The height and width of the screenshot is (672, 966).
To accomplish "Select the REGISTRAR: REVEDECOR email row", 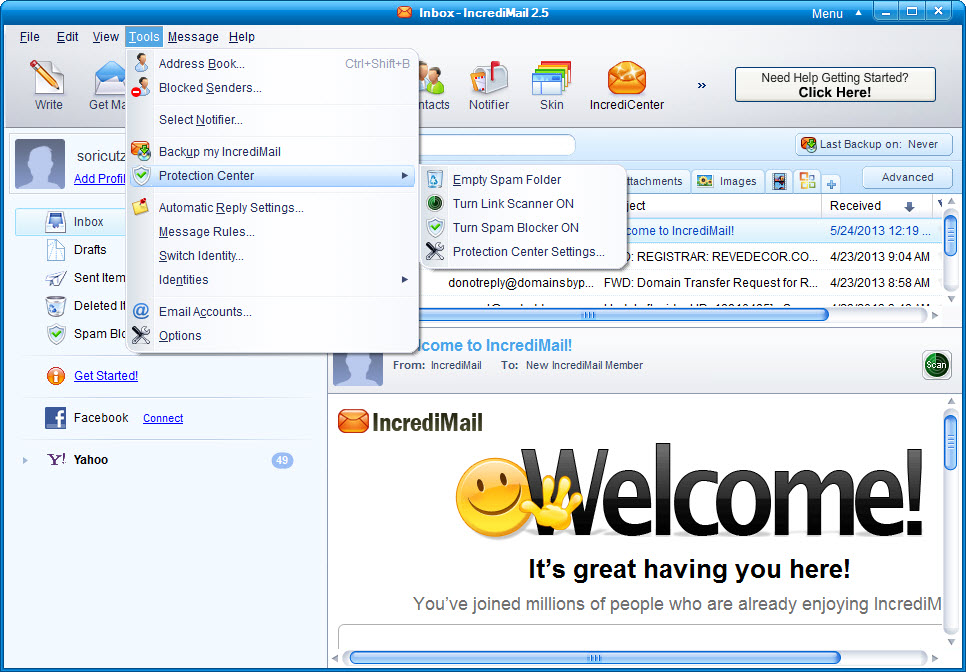I will pyautogui.click(x=784, y=257).
